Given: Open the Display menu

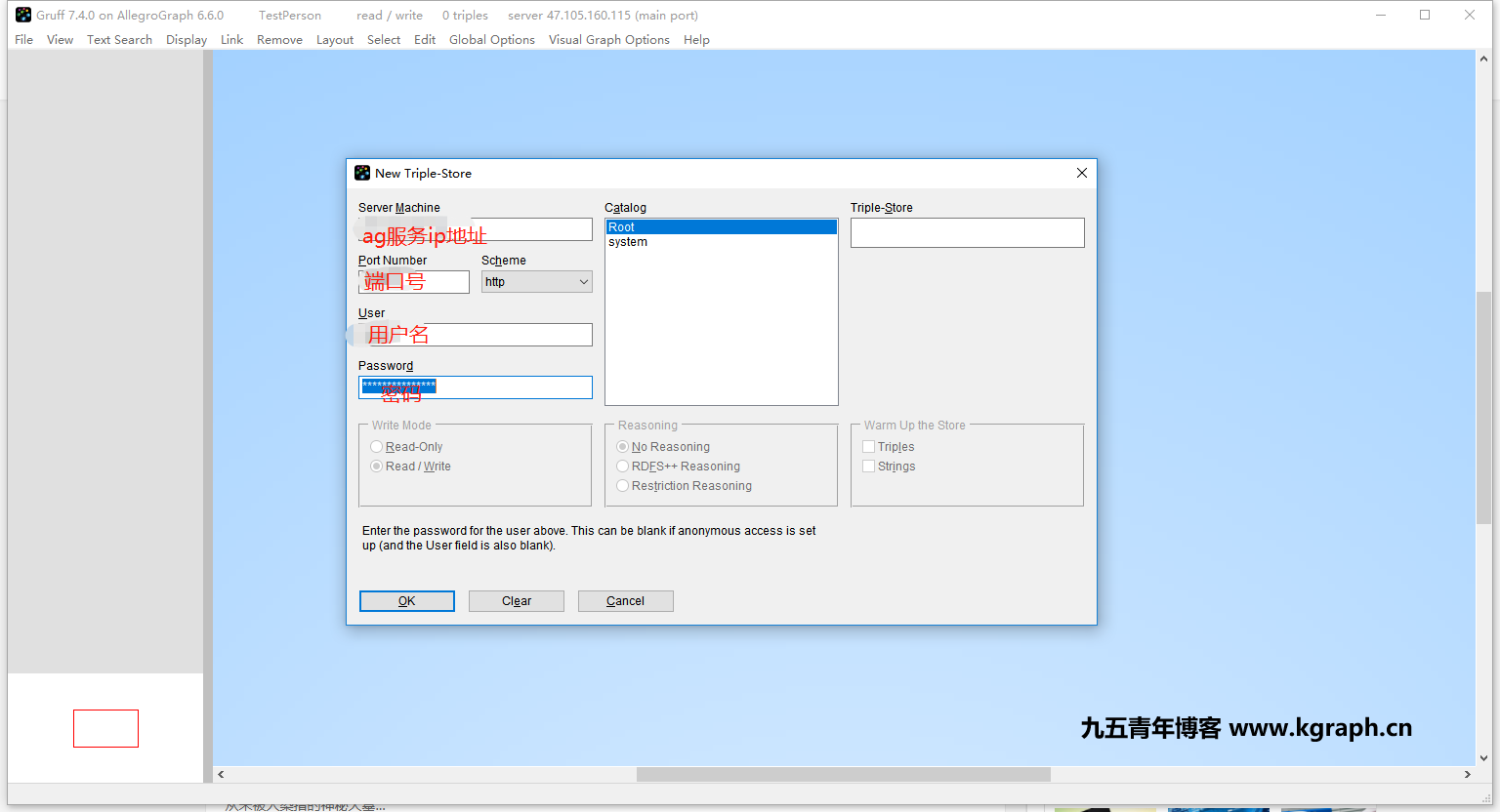Looking at the screenshot, I should pos(187,40).
